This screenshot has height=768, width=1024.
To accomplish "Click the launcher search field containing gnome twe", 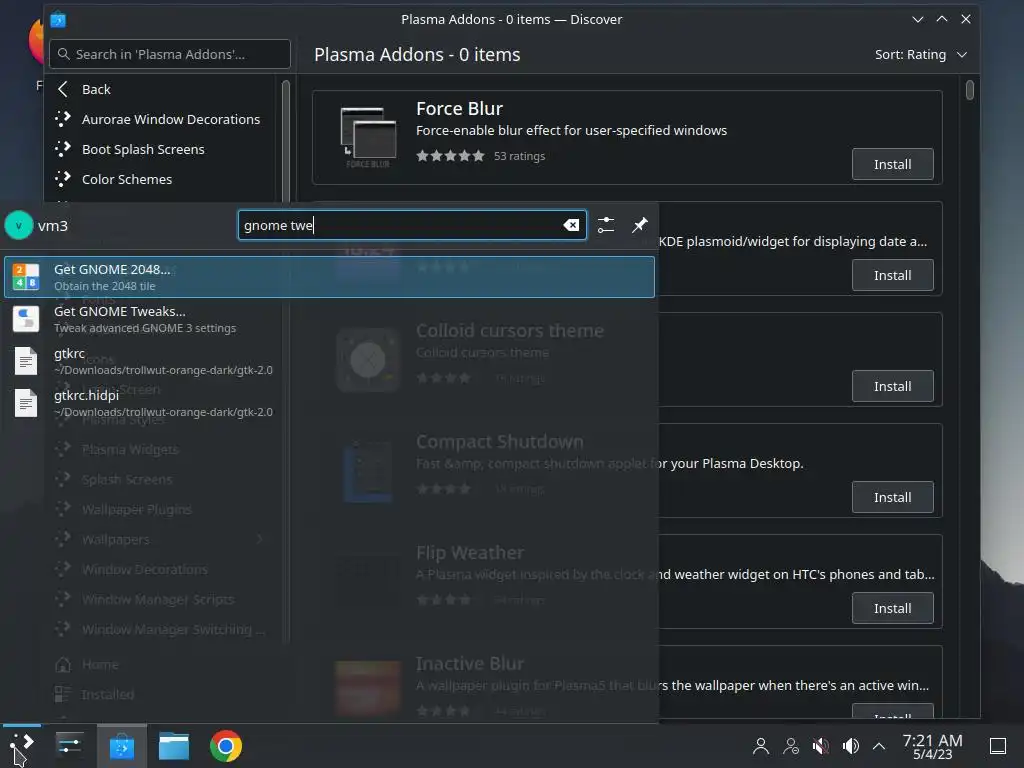I will click(x=412, y=225).
